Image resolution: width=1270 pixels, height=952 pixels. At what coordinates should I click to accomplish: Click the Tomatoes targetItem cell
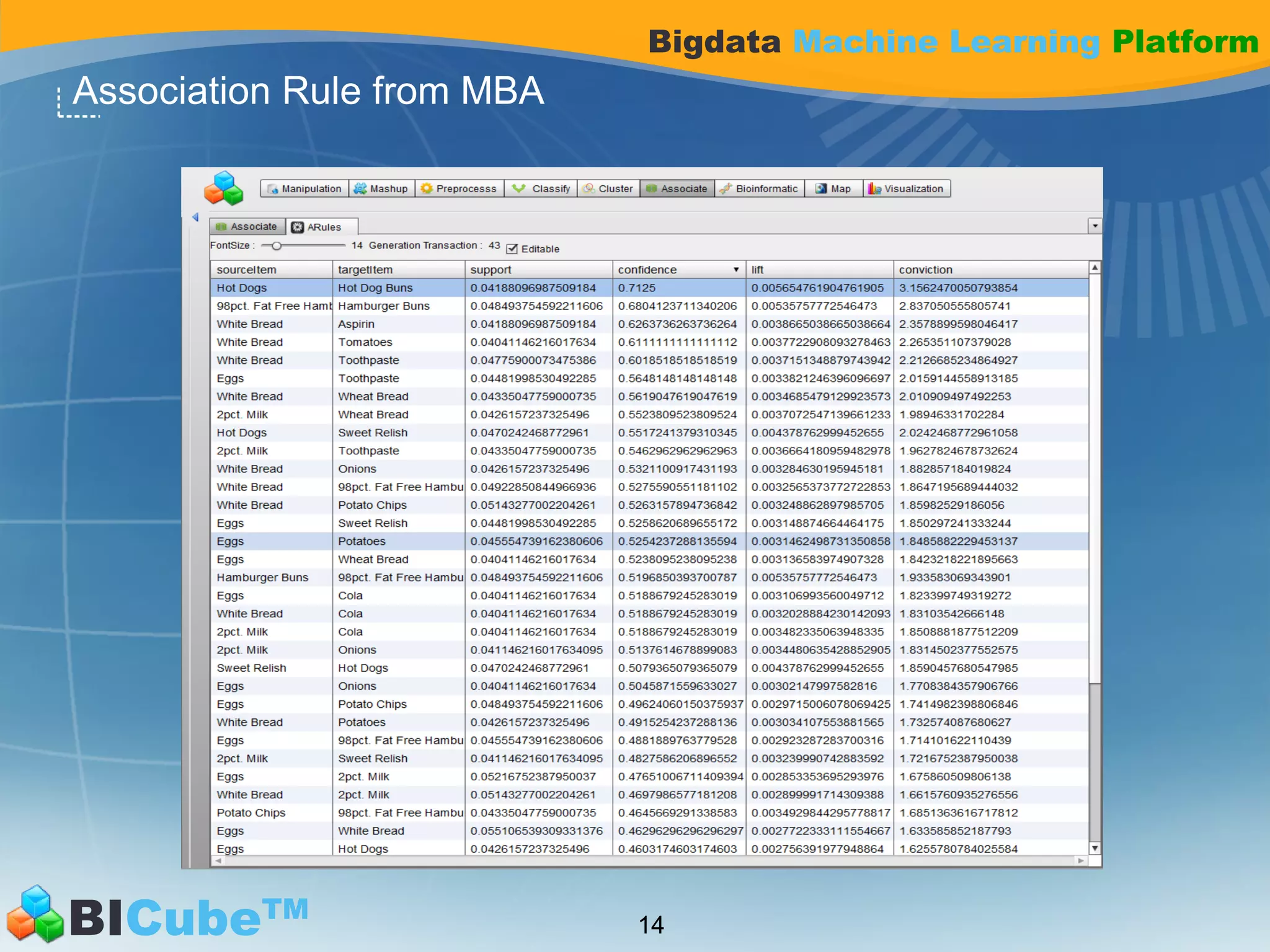click(399, 342)
